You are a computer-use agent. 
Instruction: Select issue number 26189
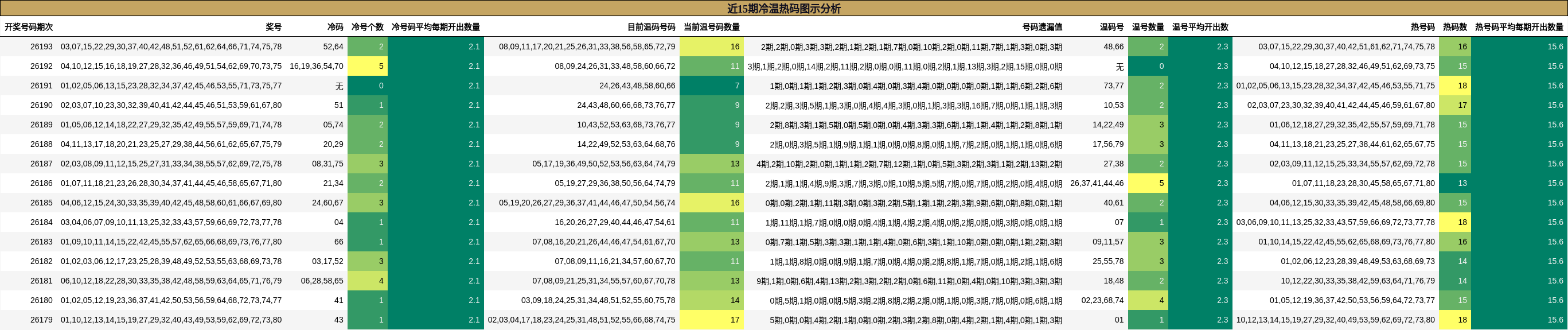tap(41, 125)
